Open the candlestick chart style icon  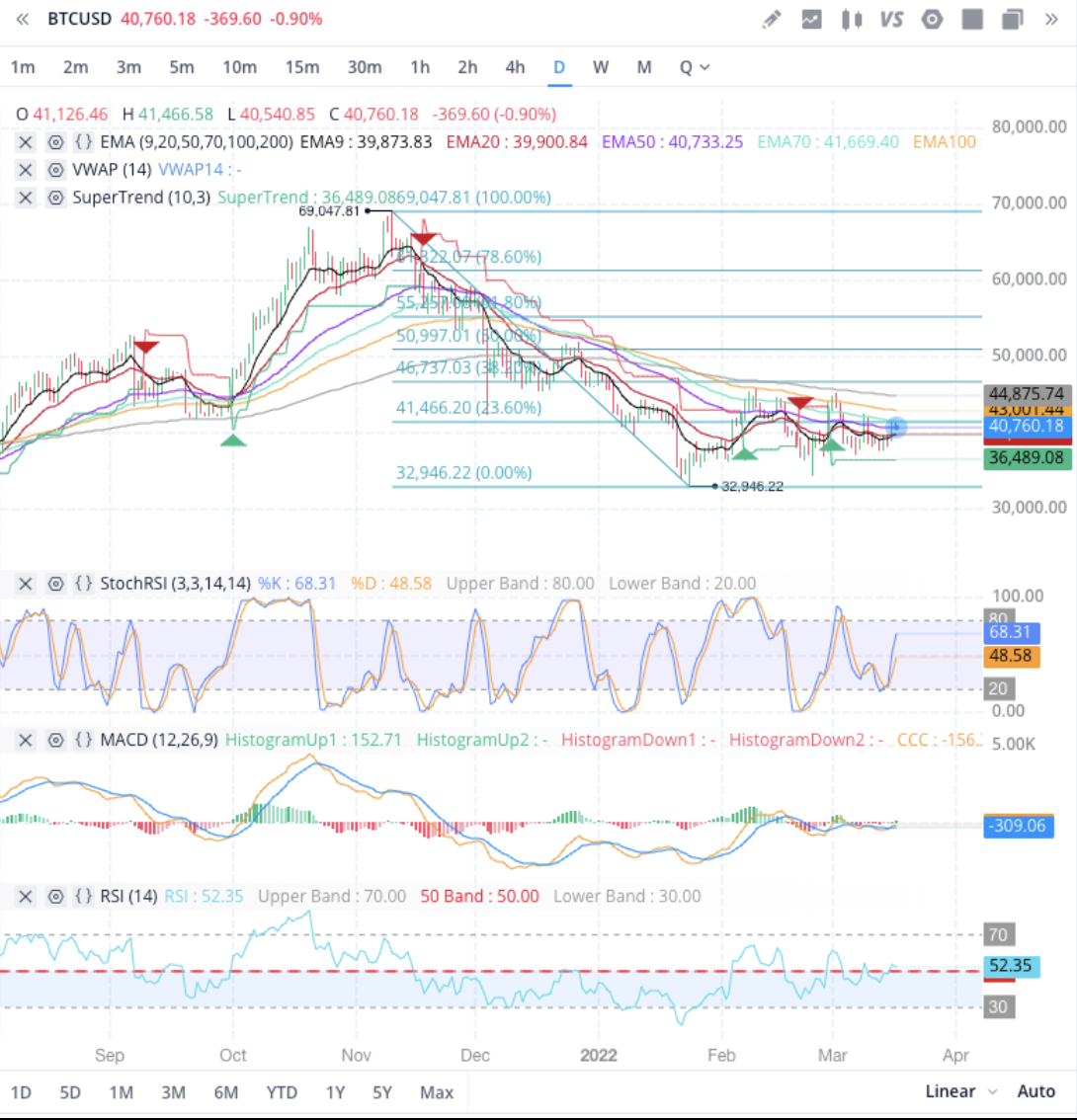tap(852, 20)
